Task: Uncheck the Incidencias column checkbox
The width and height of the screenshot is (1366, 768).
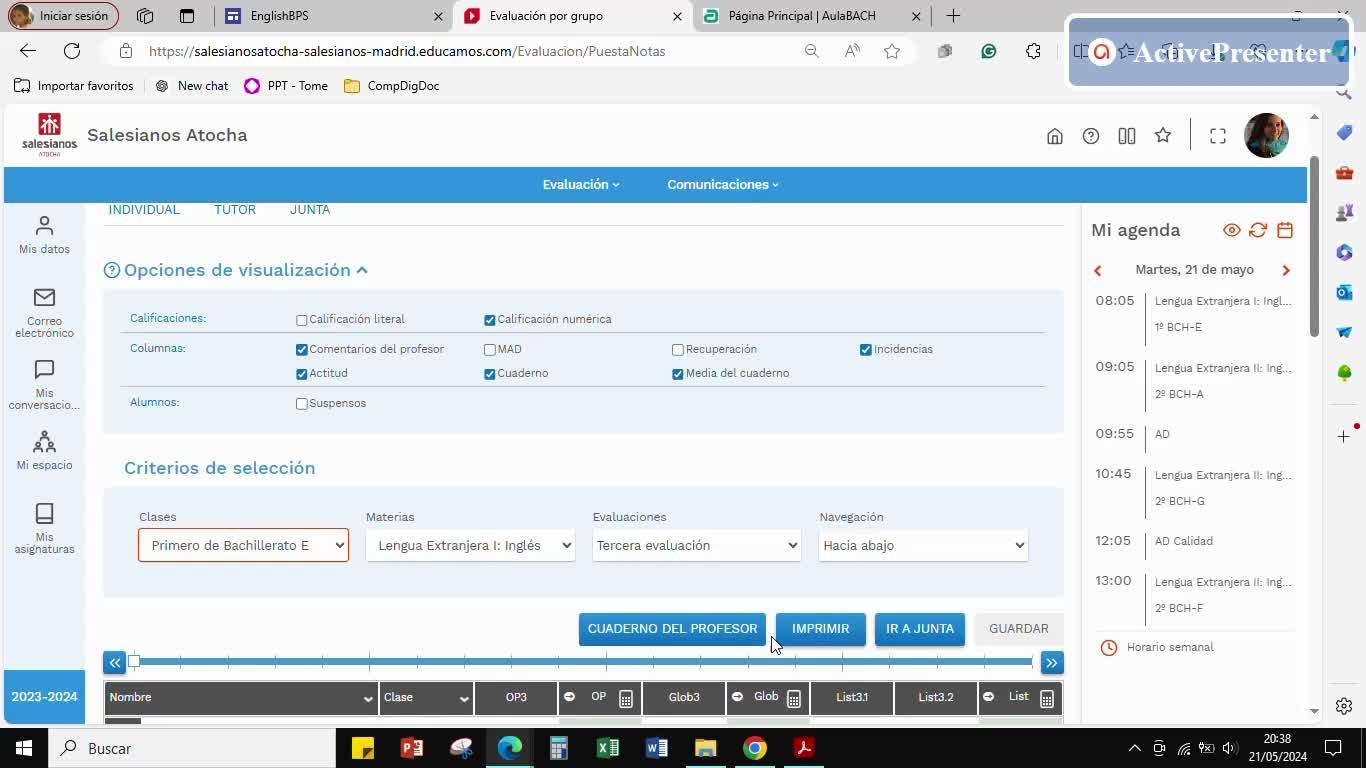Action: 866,350
